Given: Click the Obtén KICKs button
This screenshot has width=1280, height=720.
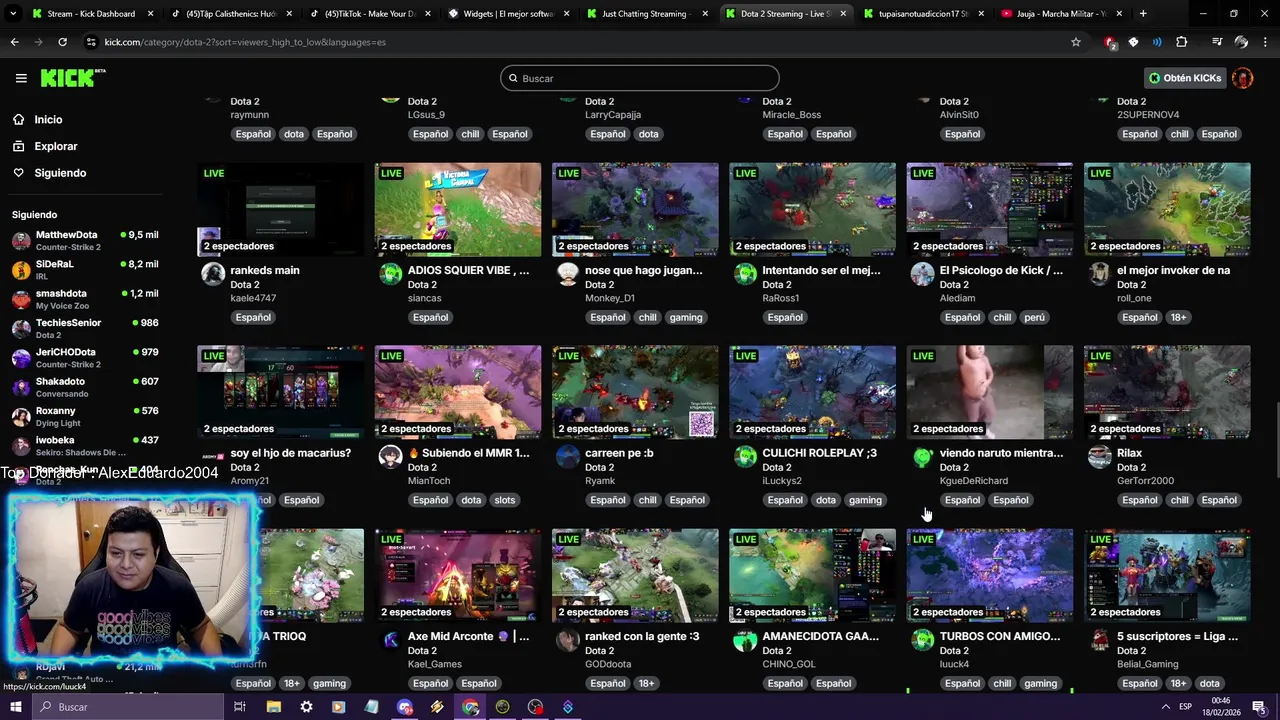Looking at the screenshot, I should pyautogui.click(x=1185, y=78).
